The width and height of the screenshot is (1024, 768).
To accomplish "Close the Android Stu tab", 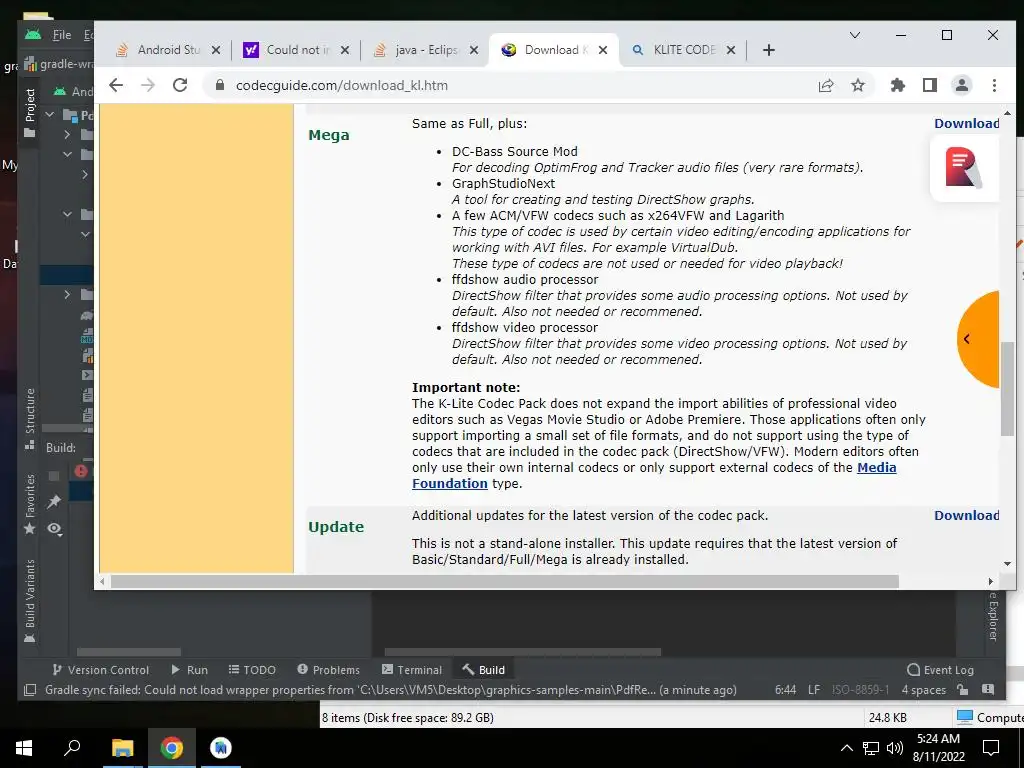I will point(216,50).
